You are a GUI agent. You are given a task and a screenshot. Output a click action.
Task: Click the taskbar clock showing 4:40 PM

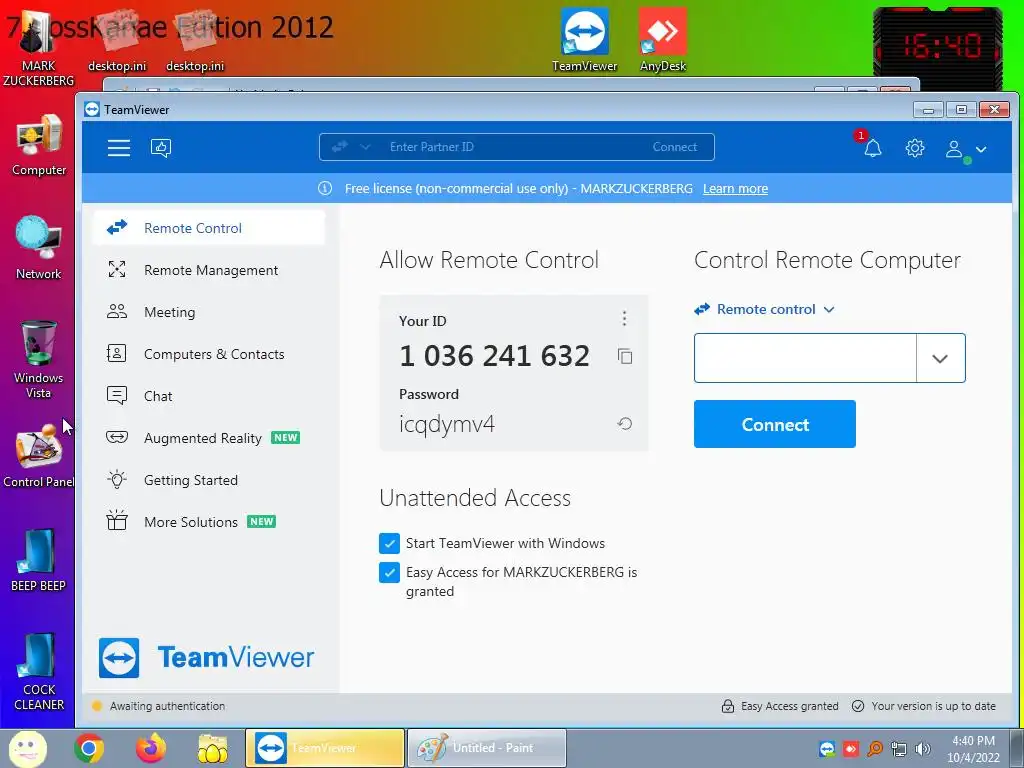[974, 749]
